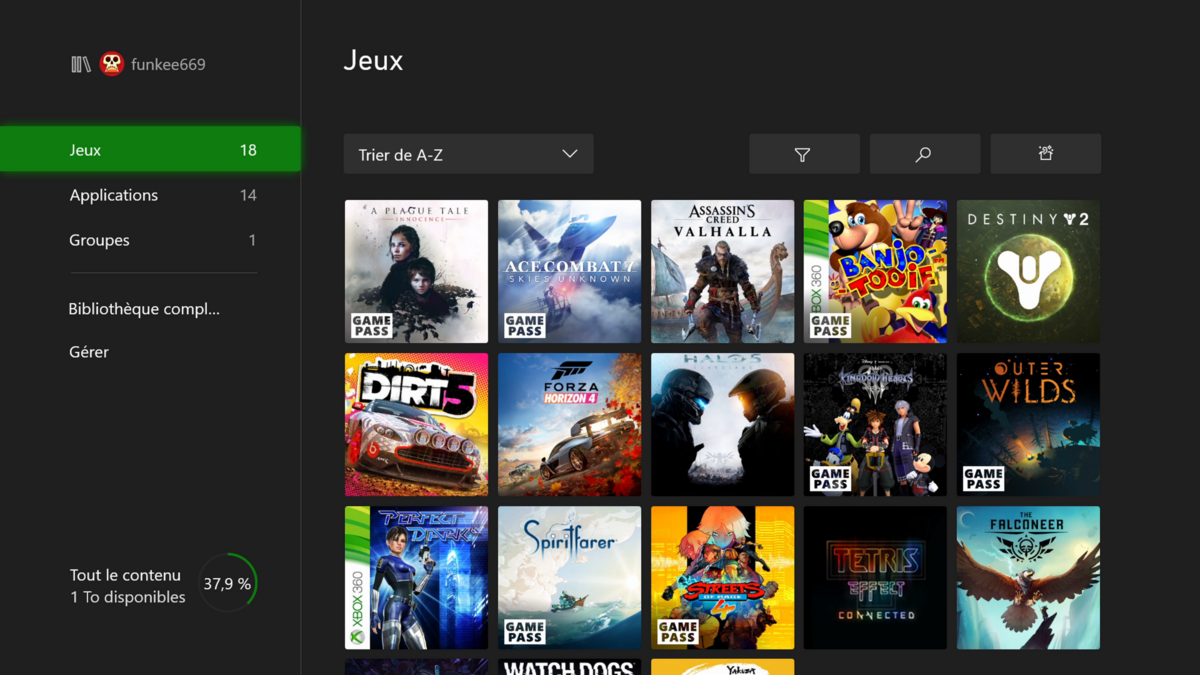Click the 37,9 % storage usage ring

[x=228, y=583]
